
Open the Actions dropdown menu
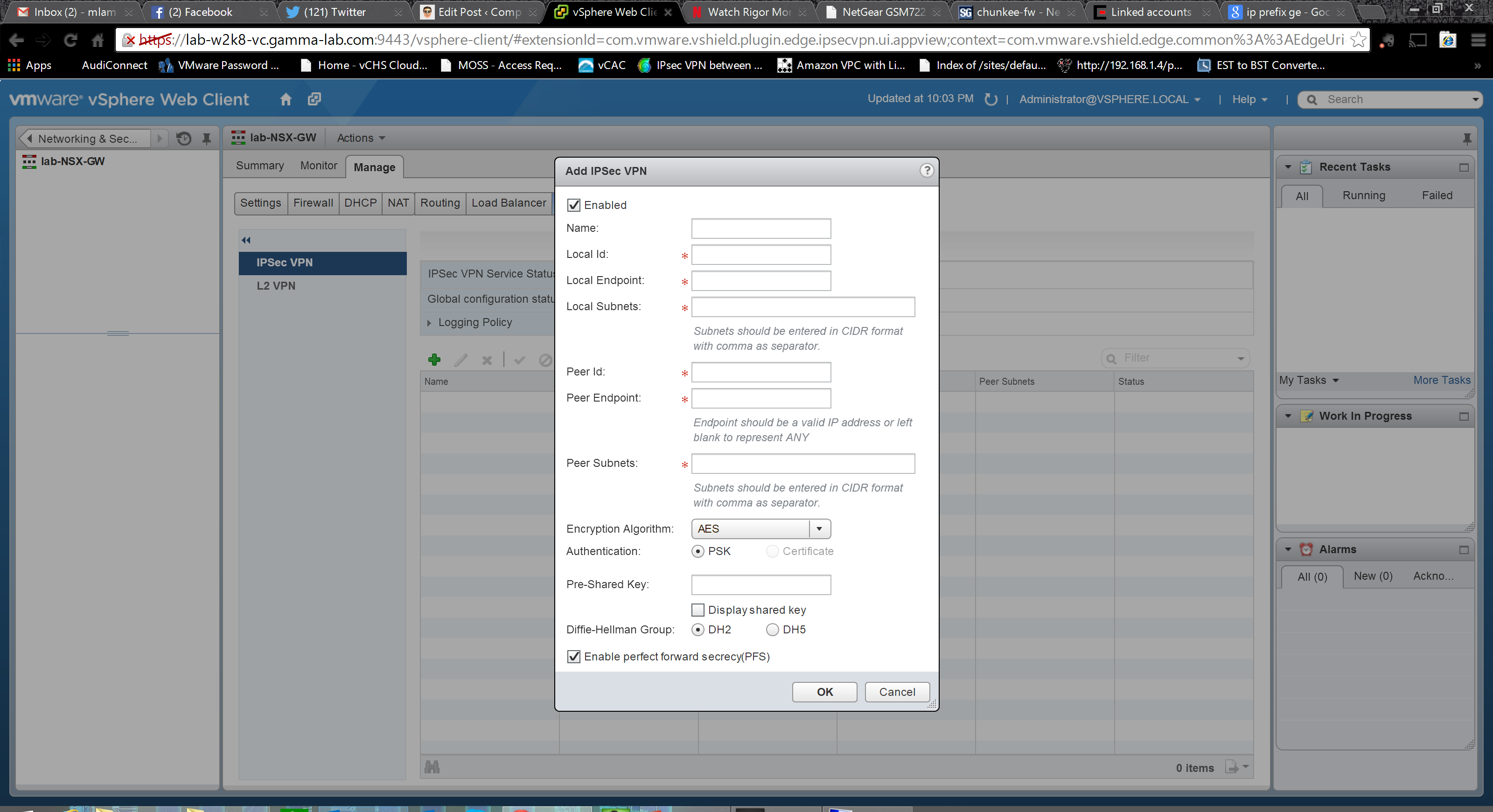tap(361, 138)
